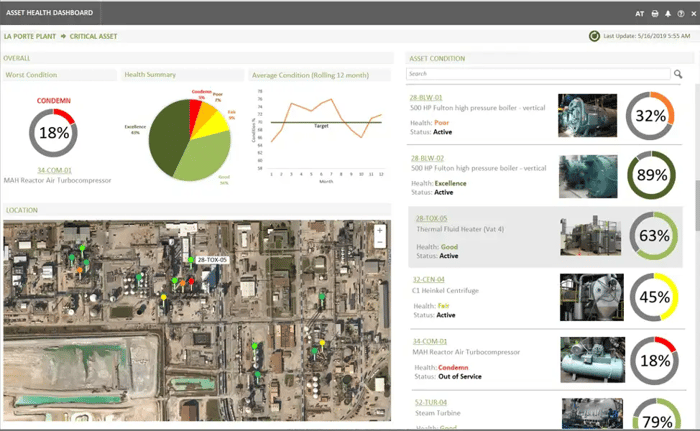Select CRITICAL ASSET breadcrumb
The image size is (700, 431).
tap(93, 36)
